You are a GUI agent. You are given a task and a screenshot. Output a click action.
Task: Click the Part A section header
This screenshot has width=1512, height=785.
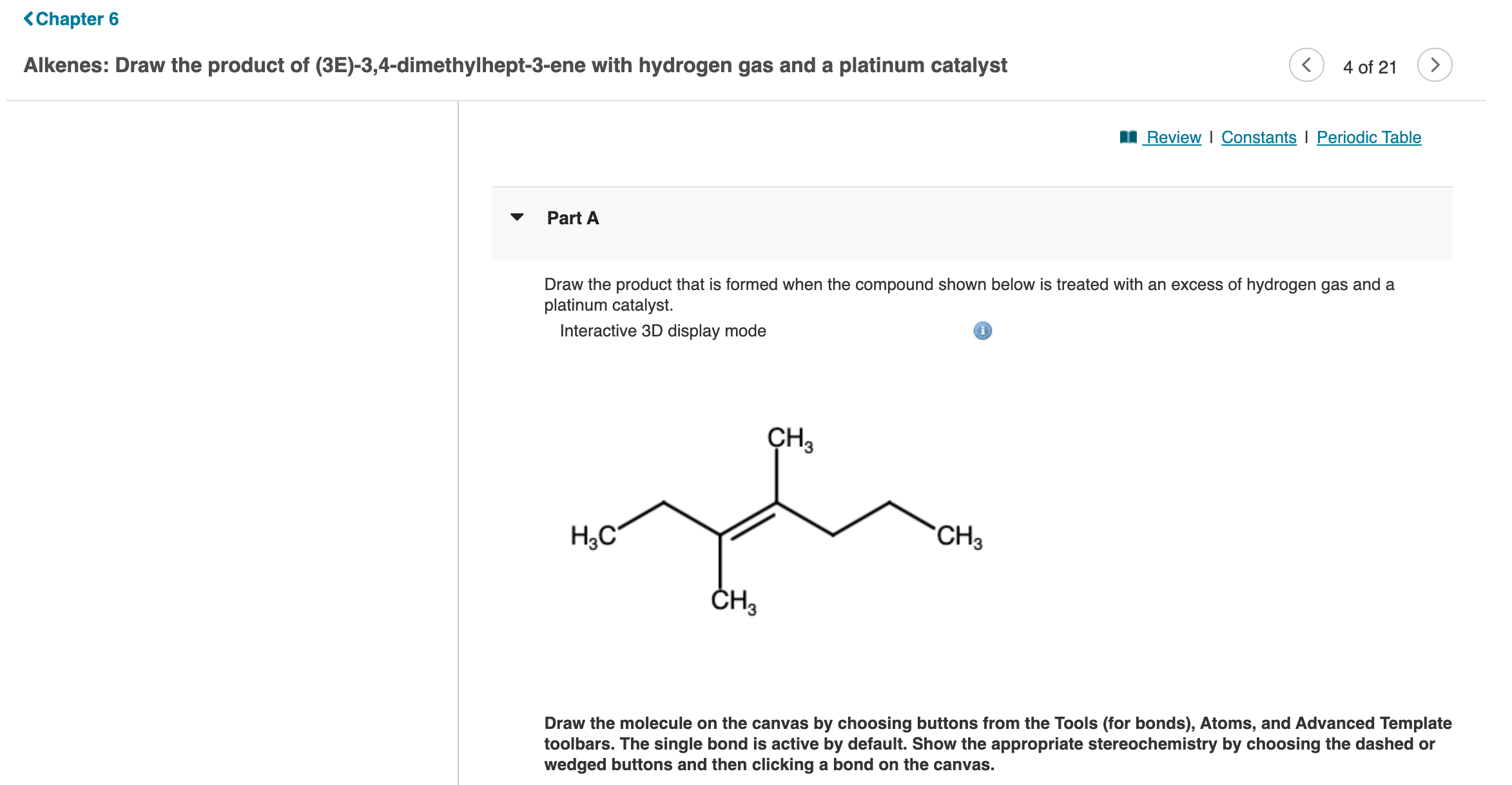click(572, 218)
